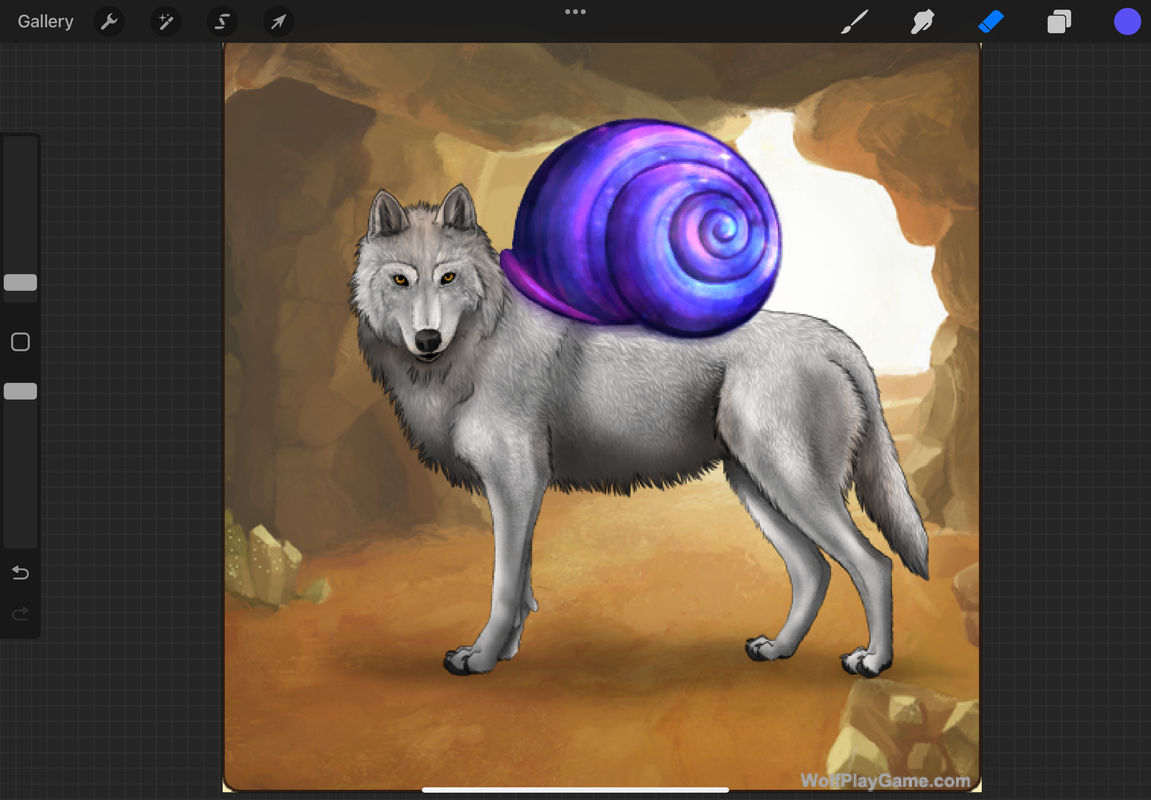Tap the home indicator bar at bottom
This screenshot has height=800, width=1151.
click(x=576, y=790)
